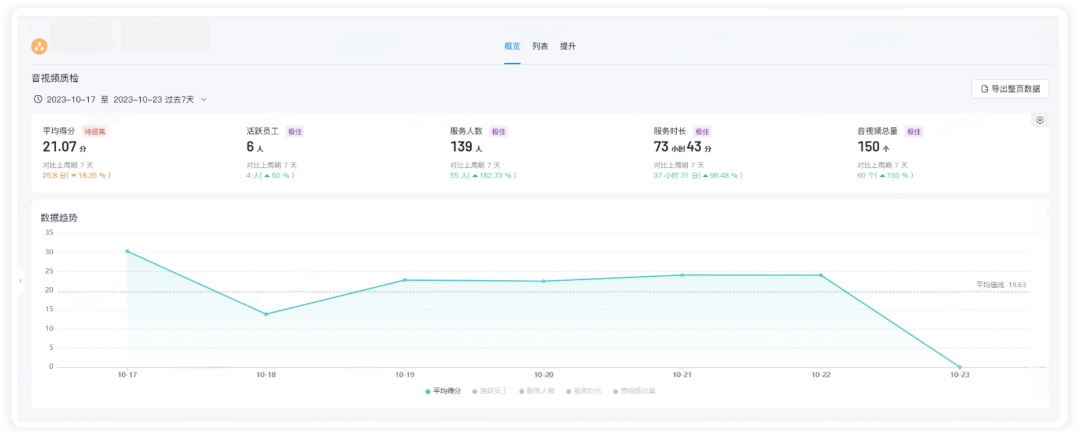Click the 待提高 badge next to 平均得分
This screenshot has height=436, width=1080.
[95, 132]
